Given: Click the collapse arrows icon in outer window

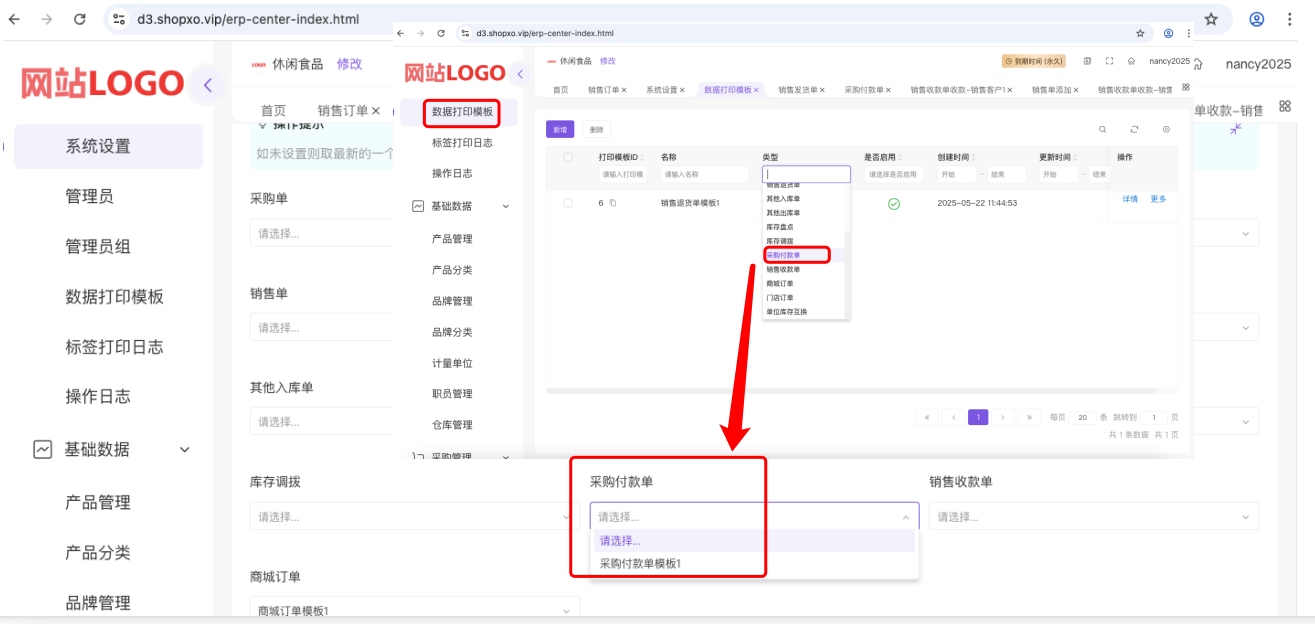Looking at the screenshot, I should tap(1236, 128).
